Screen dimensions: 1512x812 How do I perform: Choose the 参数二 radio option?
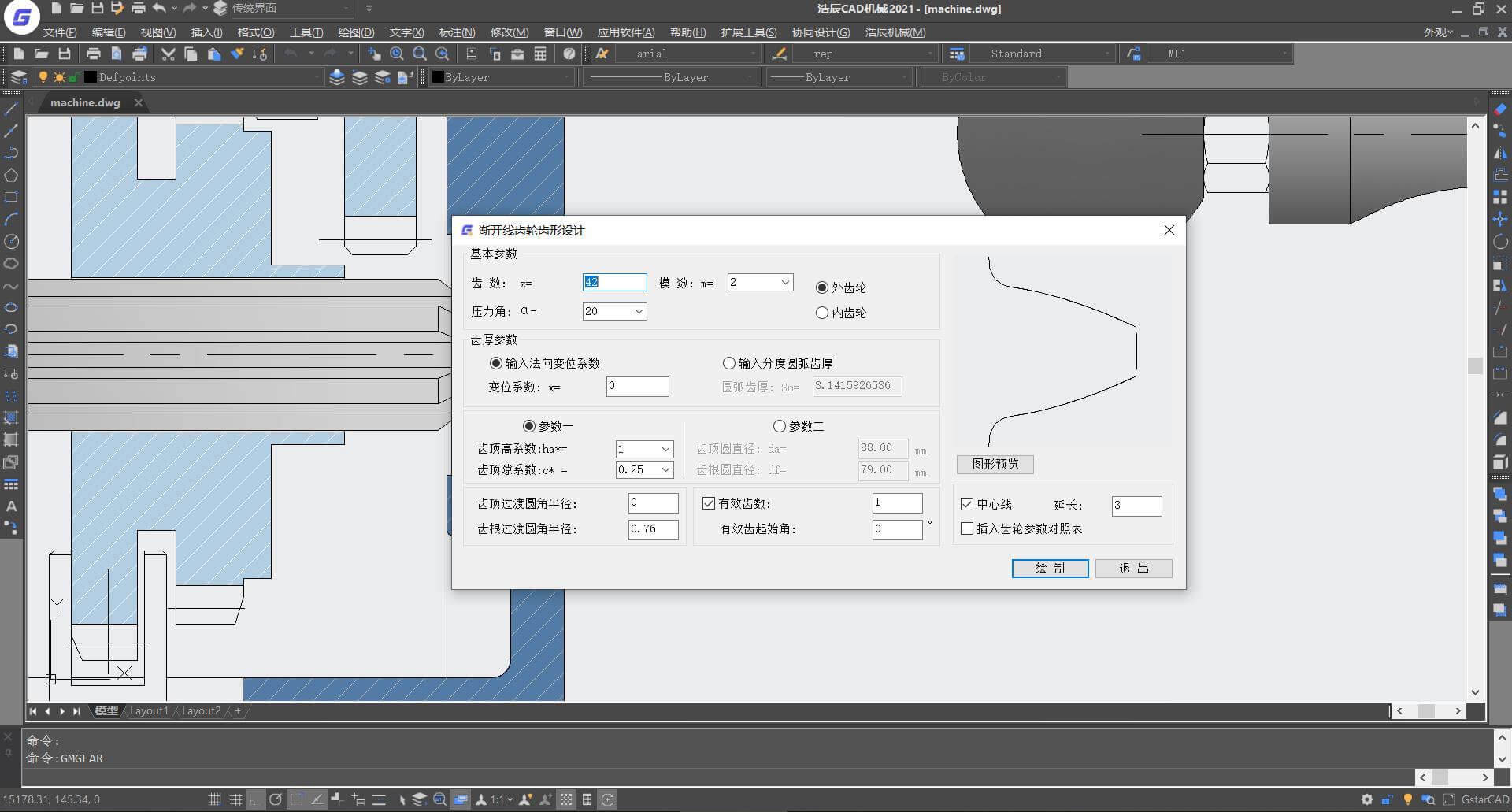780,426
